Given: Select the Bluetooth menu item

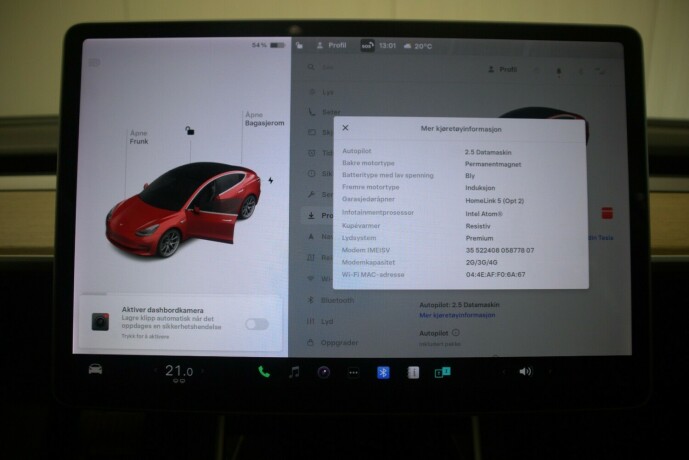Looking at the screenshot, I should click(x=331, y=300).
